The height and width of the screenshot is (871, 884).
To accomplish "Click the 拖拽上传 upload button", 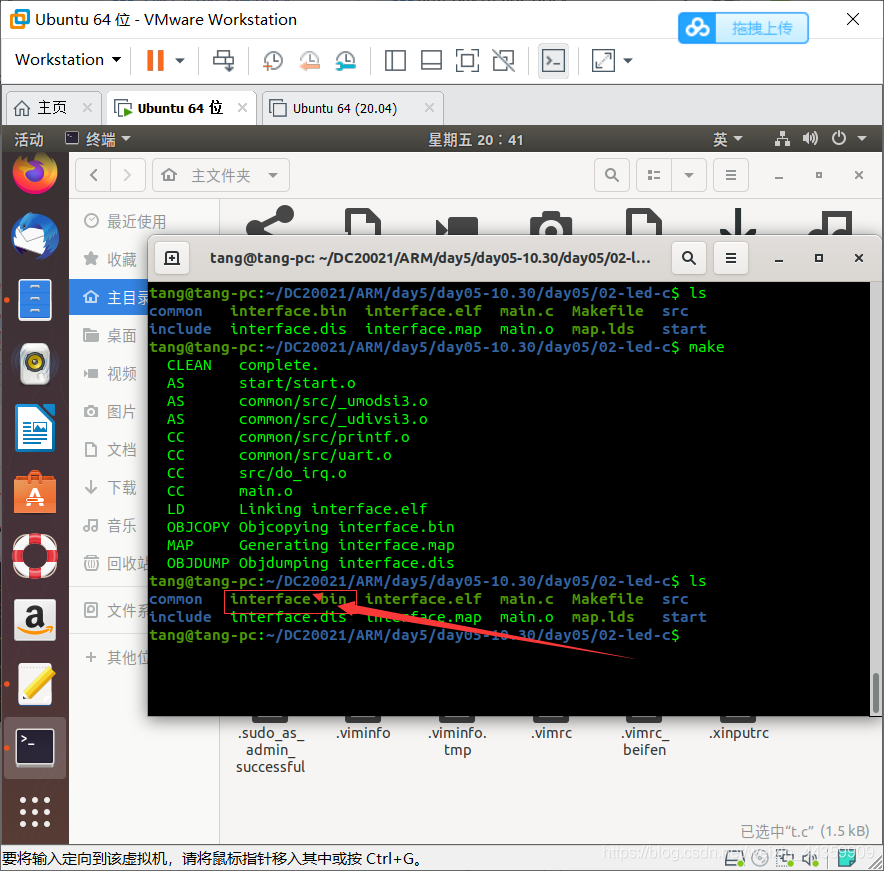I will [x=743, y=28].
